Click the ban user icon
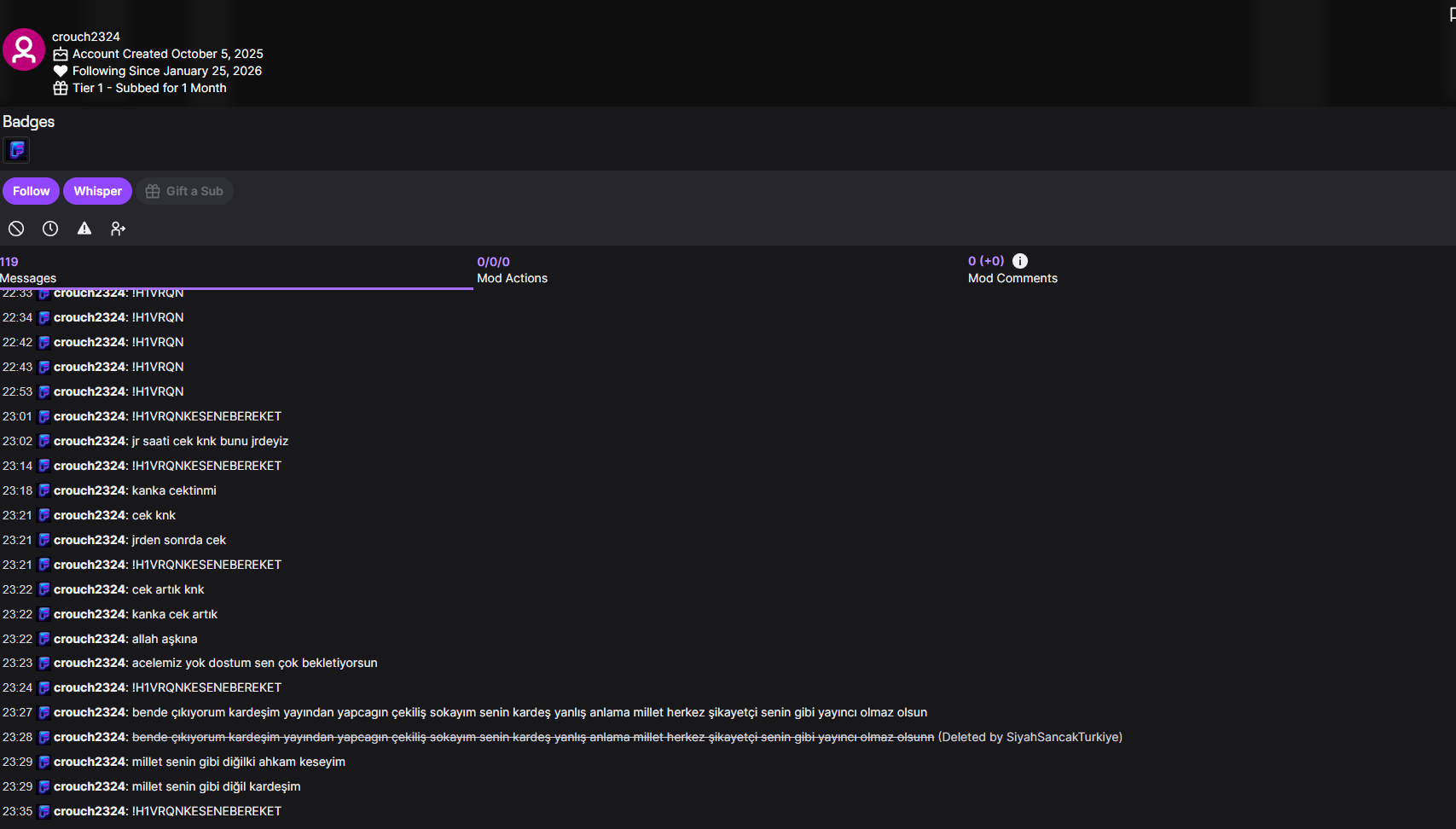Image resolution: width=1456 pixels, height=829 pixels. pos(16,229)
